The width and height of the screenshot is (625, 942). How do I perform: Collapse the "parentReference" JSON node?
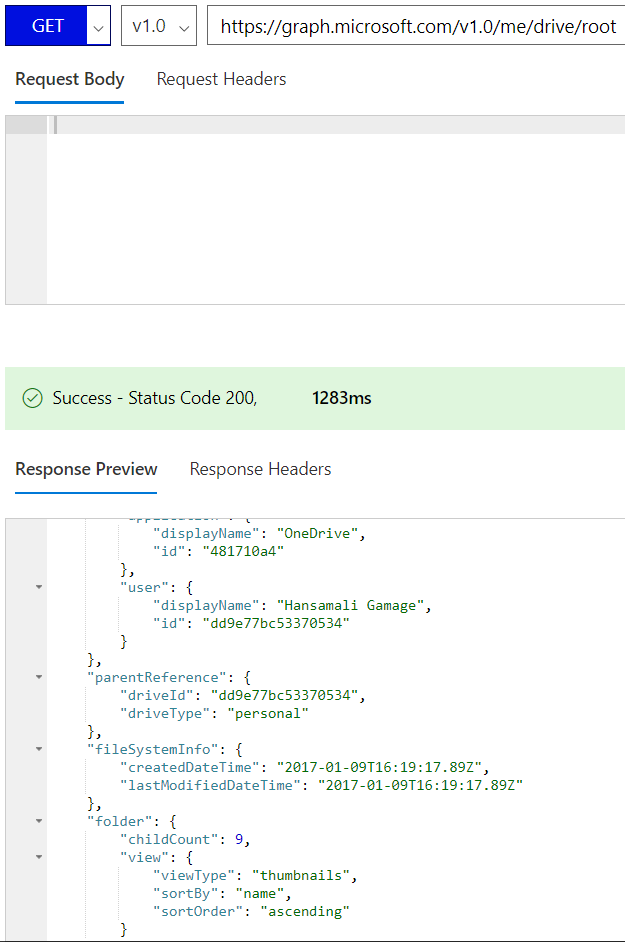39,677
